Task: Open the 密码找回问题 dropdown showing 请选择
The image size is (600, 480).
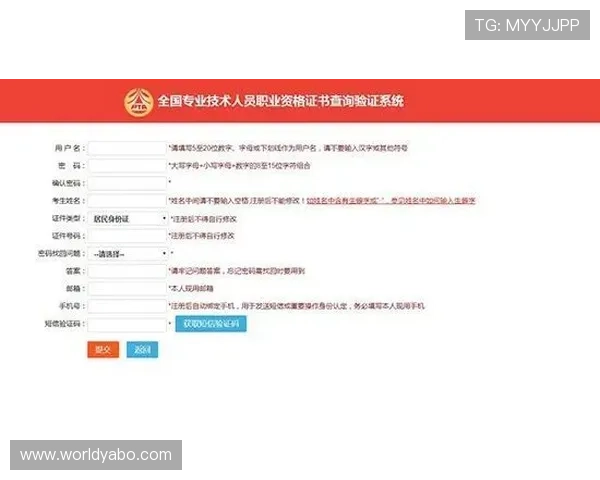Action: (128, 254)
